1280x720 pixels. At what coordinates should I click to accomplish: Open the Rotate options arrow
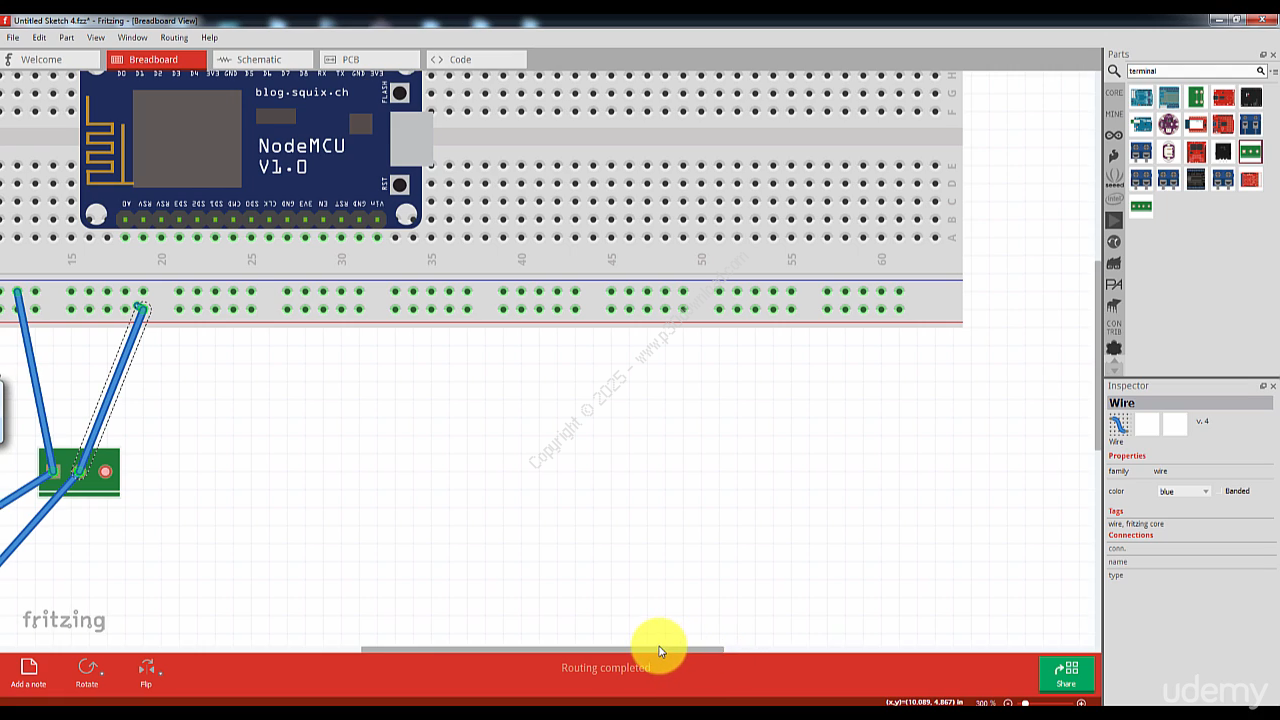point(102,673)
